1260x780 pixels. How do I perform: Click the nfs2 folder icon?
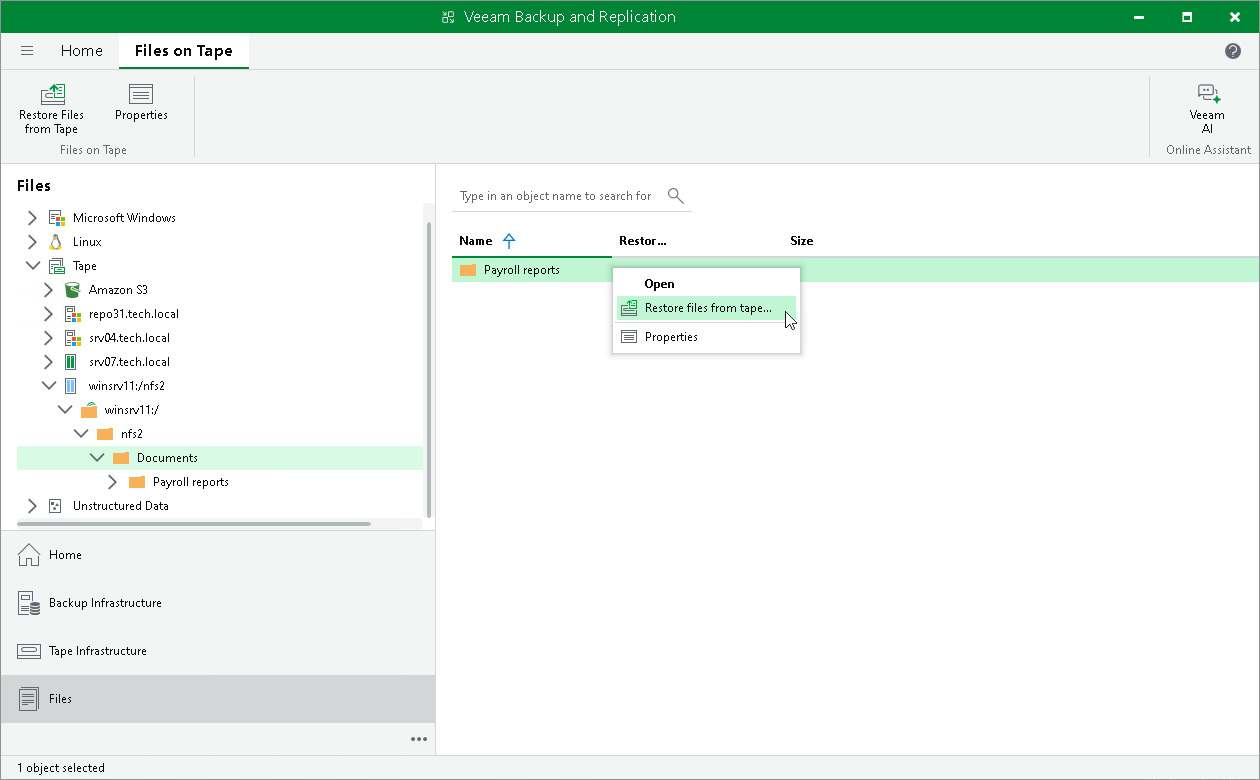coord(105,433)
